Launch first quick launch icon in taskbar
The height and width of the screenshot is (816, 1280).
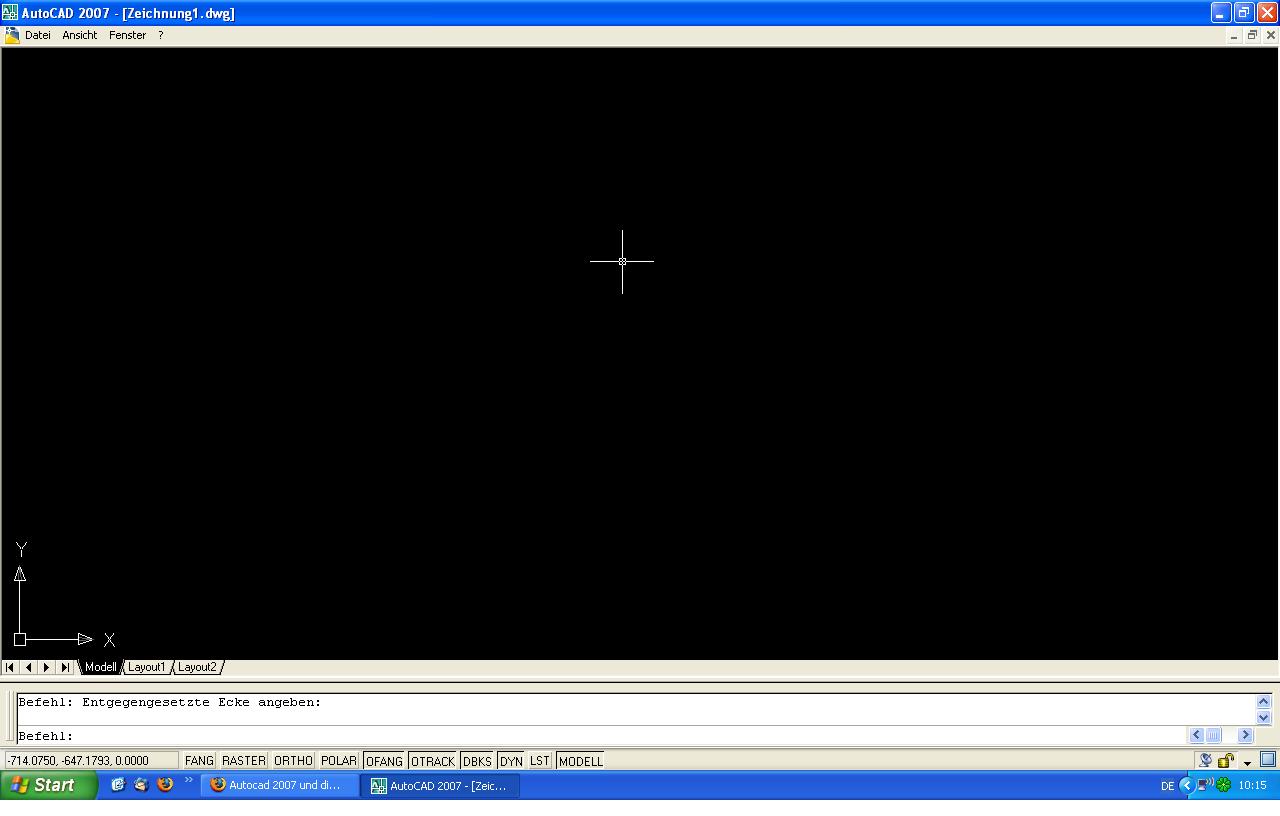(x=118, y=785)
